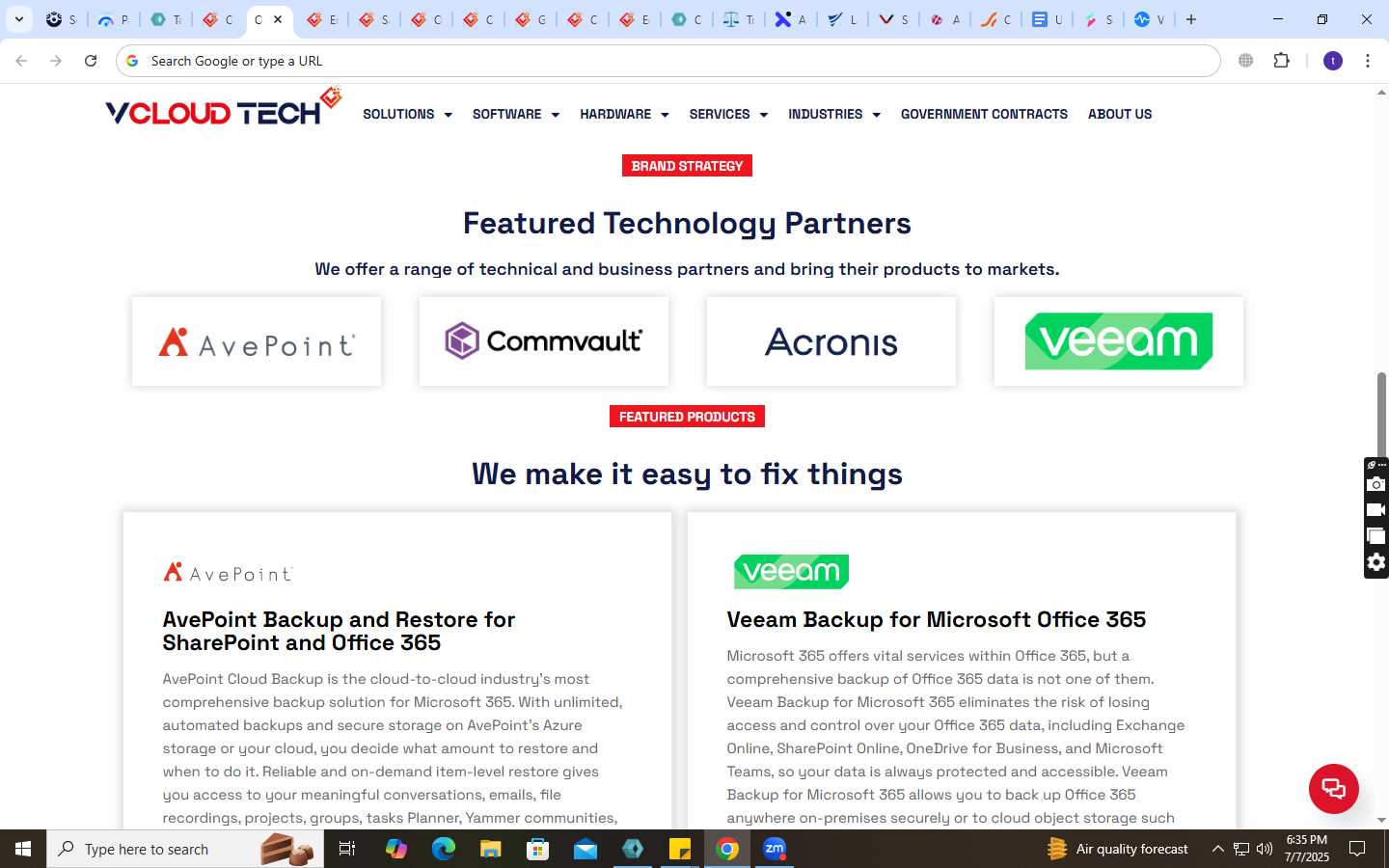This screenshot has width=1389, height=868.
Task: Click the overlapping windows icon in side widget
Action: click(1376, 536)
